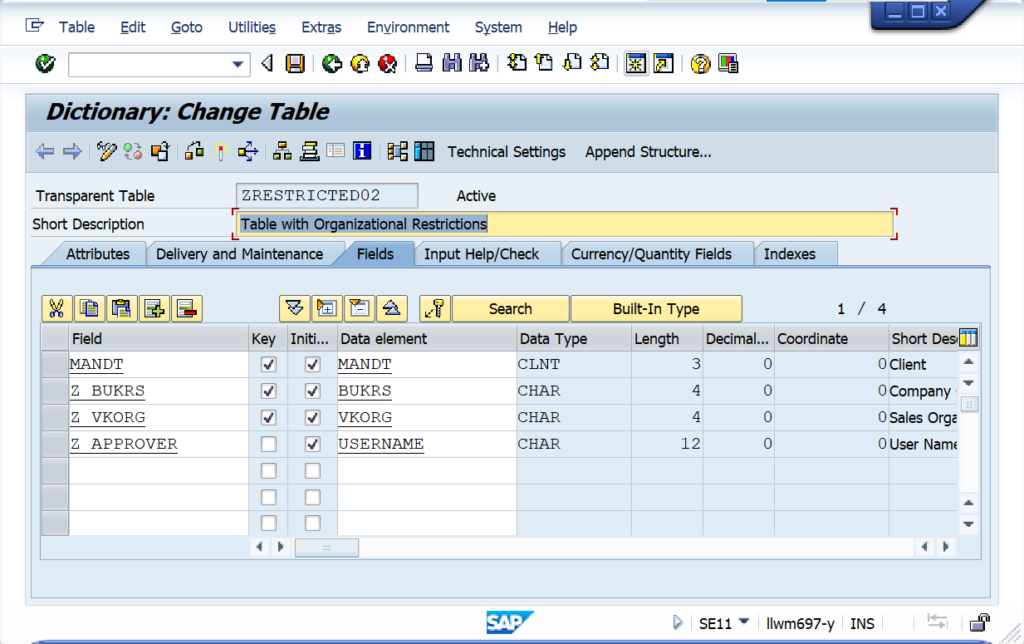Click the Technical Settings button
Viewport: 1024px width, 644px height.
(506, 151)
